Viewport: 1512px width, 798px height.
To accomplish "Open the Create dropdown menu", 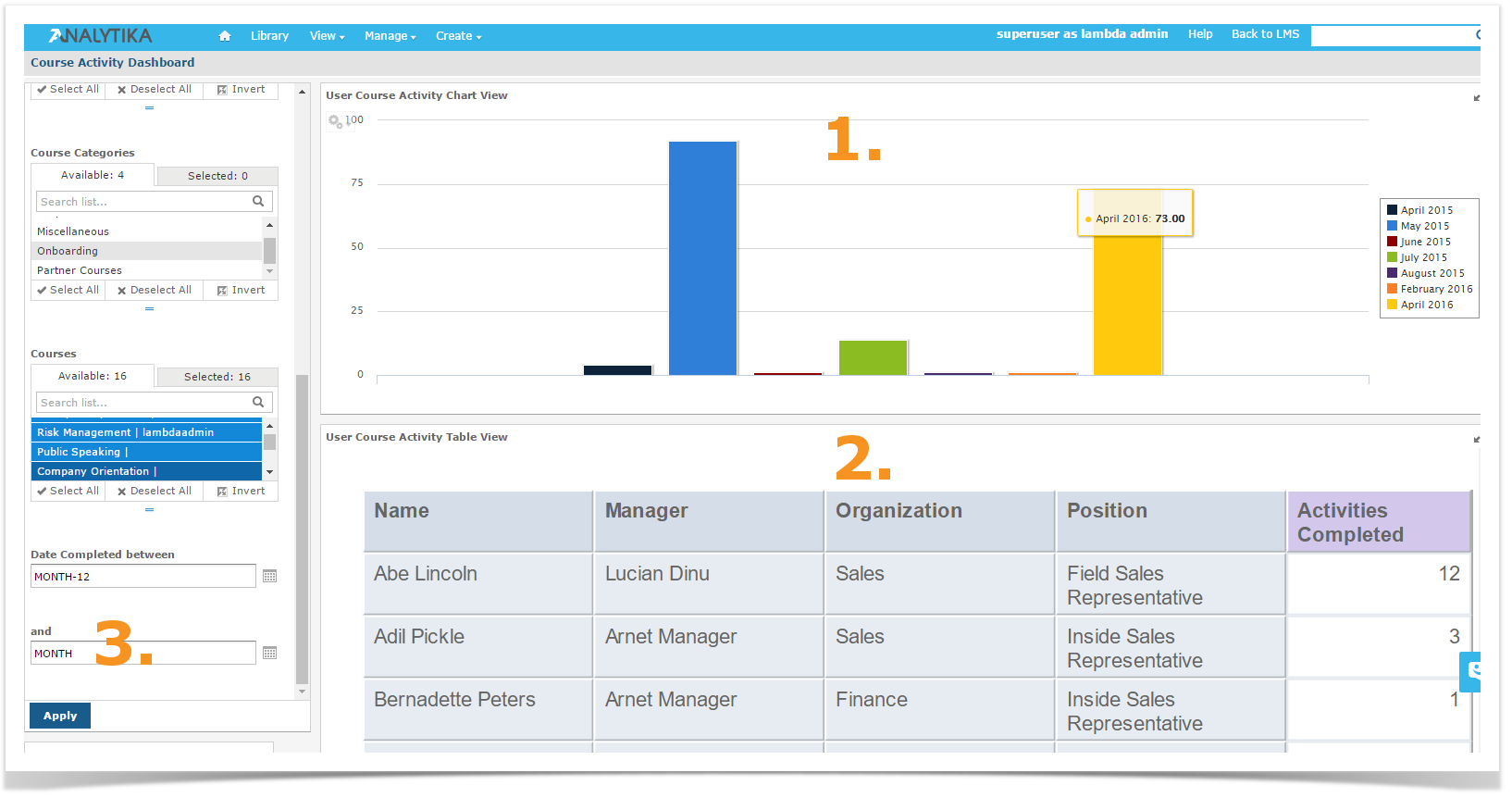I will 458,36.
